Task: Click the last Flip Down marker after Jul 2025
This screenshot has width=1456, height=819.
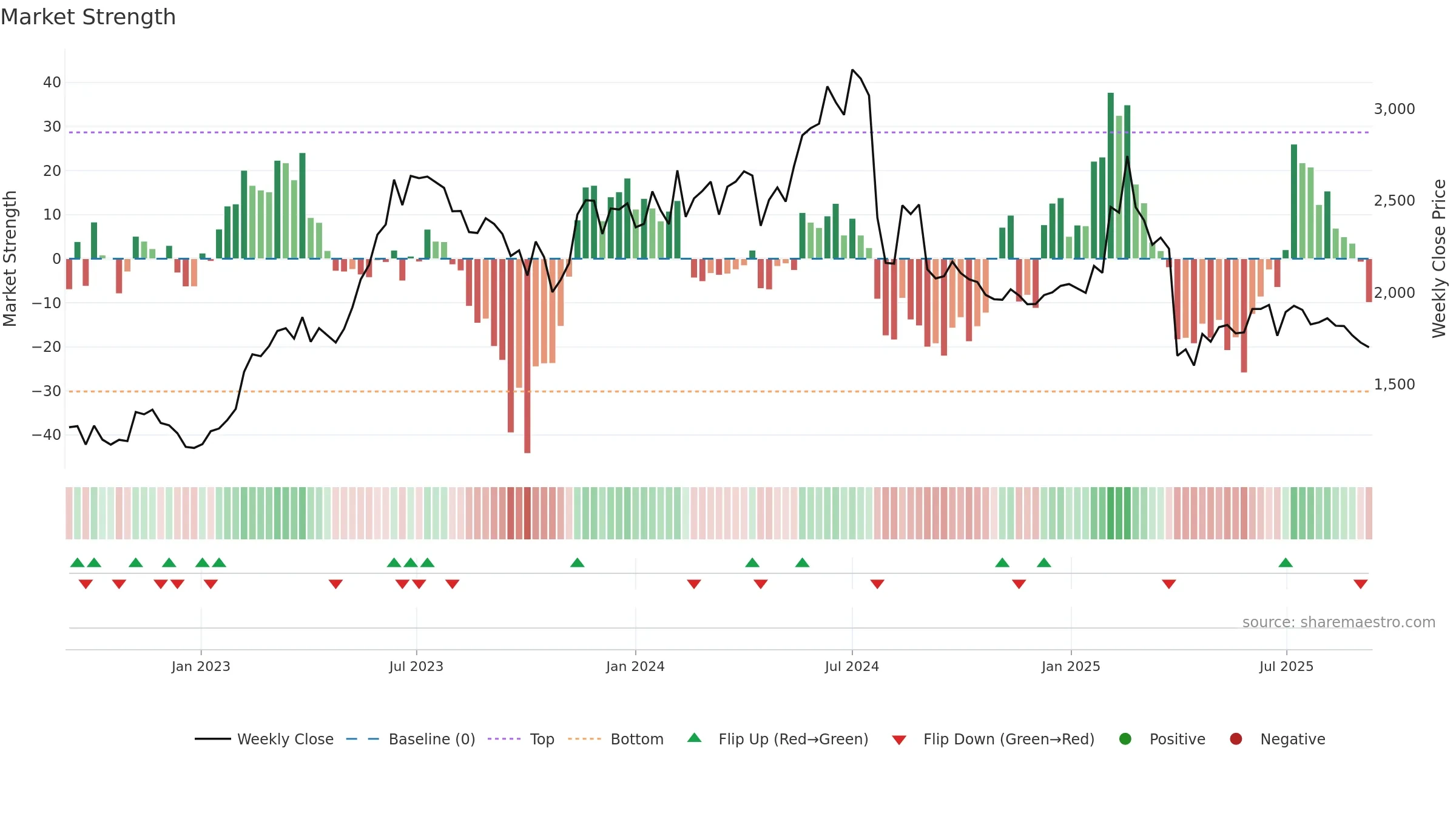Action: click(1360, 584)
